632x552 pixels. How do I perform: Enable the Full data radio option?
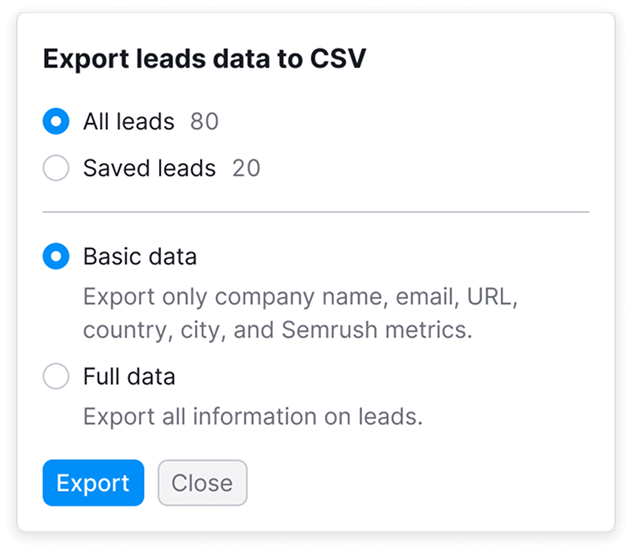coord(56,377)
